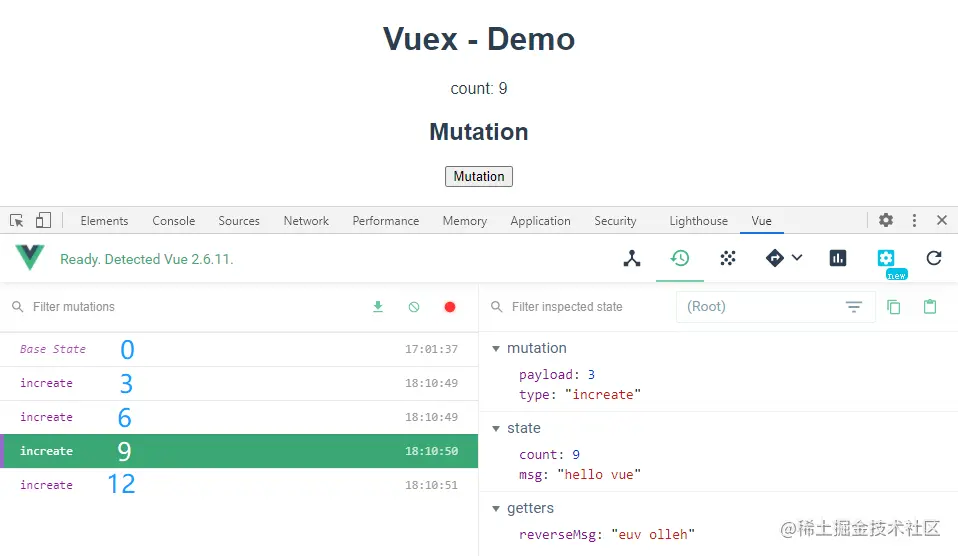Import state with the clipboard icon
Image resolution: width=958 pixels, height=556 pixels.
930,307
